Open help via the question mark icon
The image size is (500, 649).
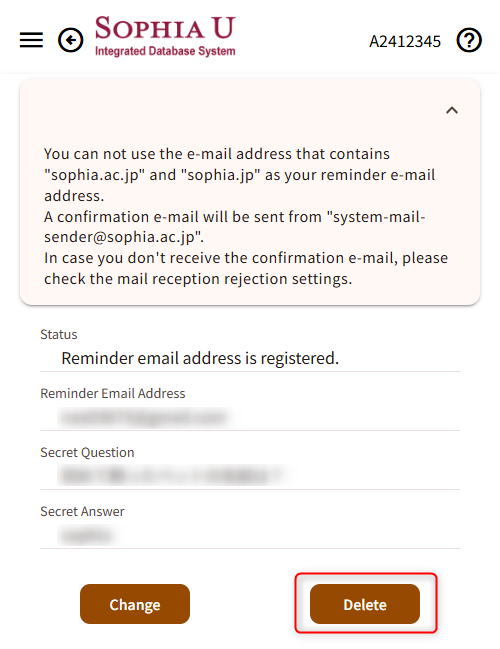pyautogui.click(x=469, y=41)
